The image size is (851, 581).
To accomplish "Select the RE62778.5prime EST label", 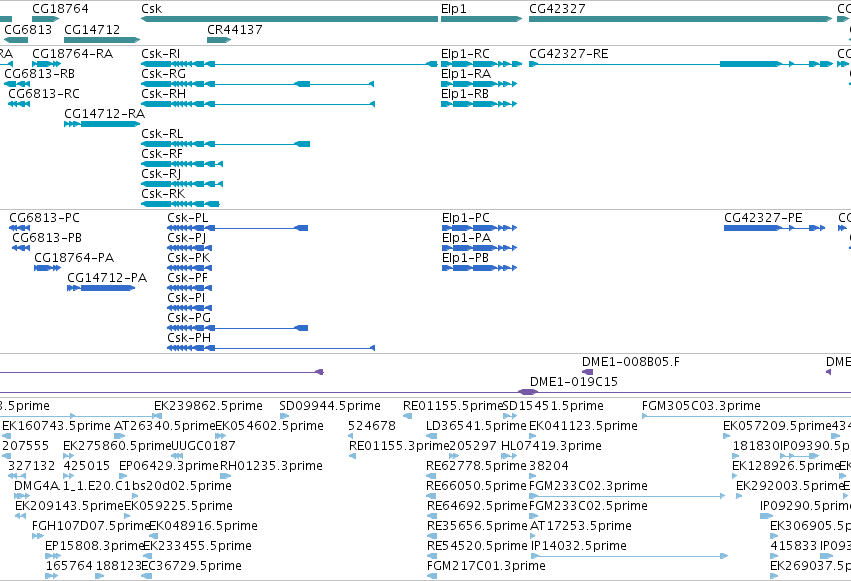I will [477, 466].
